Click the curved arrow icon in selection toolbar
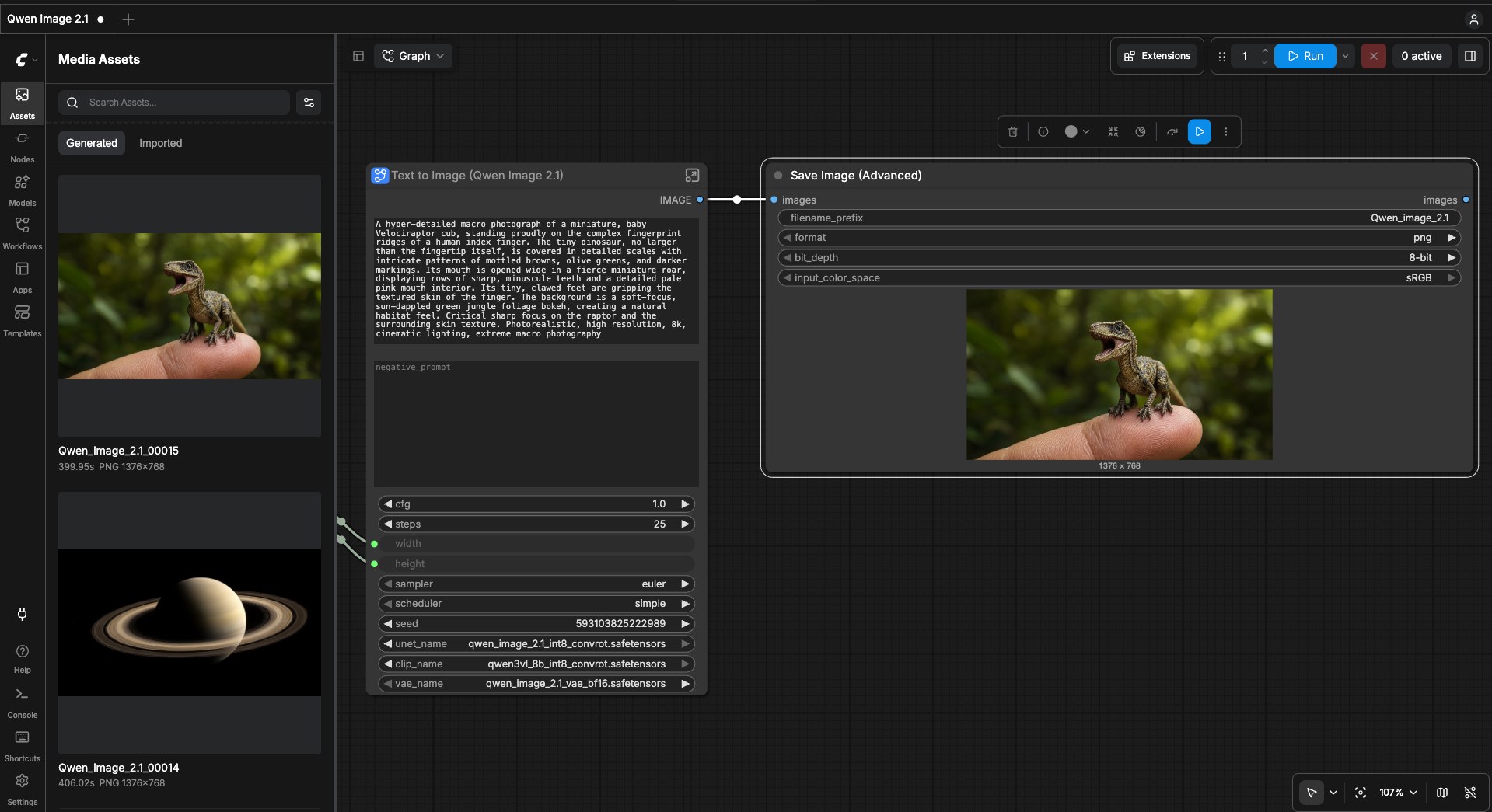Image resolution: width=1492 pixels, height=812 pixels. coord(1172,132)
